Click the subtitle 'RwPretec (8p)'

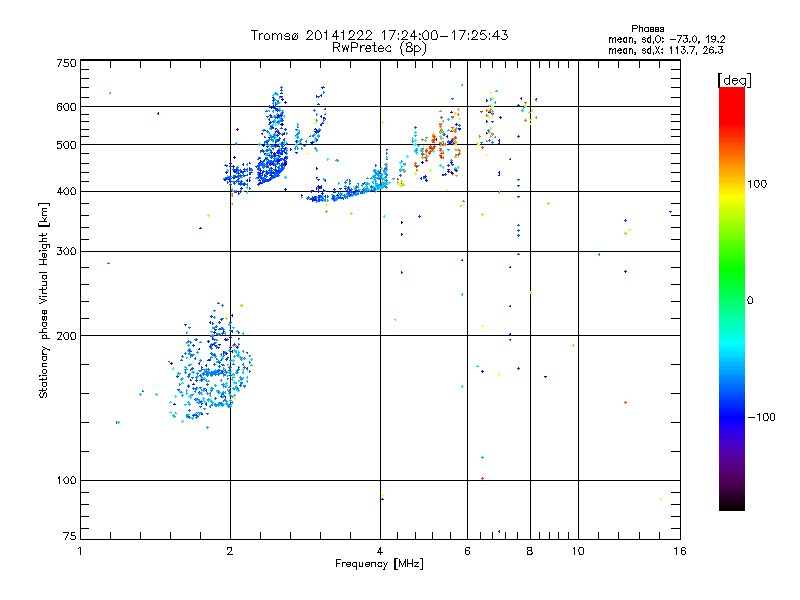[379, 48]
